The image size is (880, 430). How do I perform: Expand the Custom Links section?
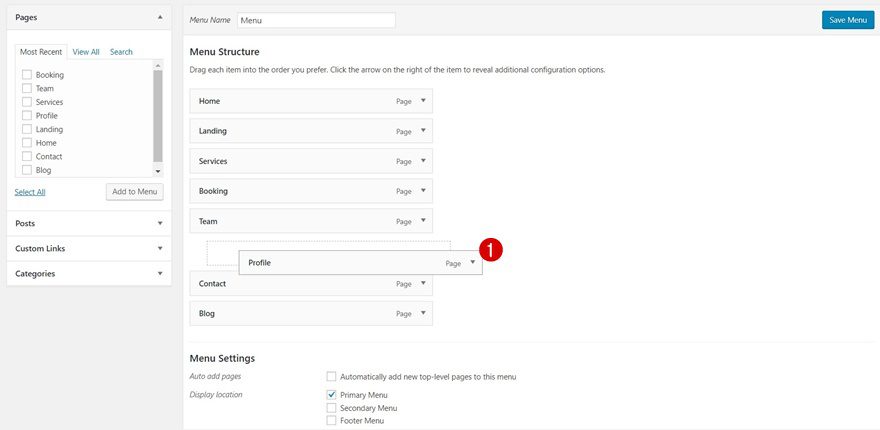(x=160, y=248)
